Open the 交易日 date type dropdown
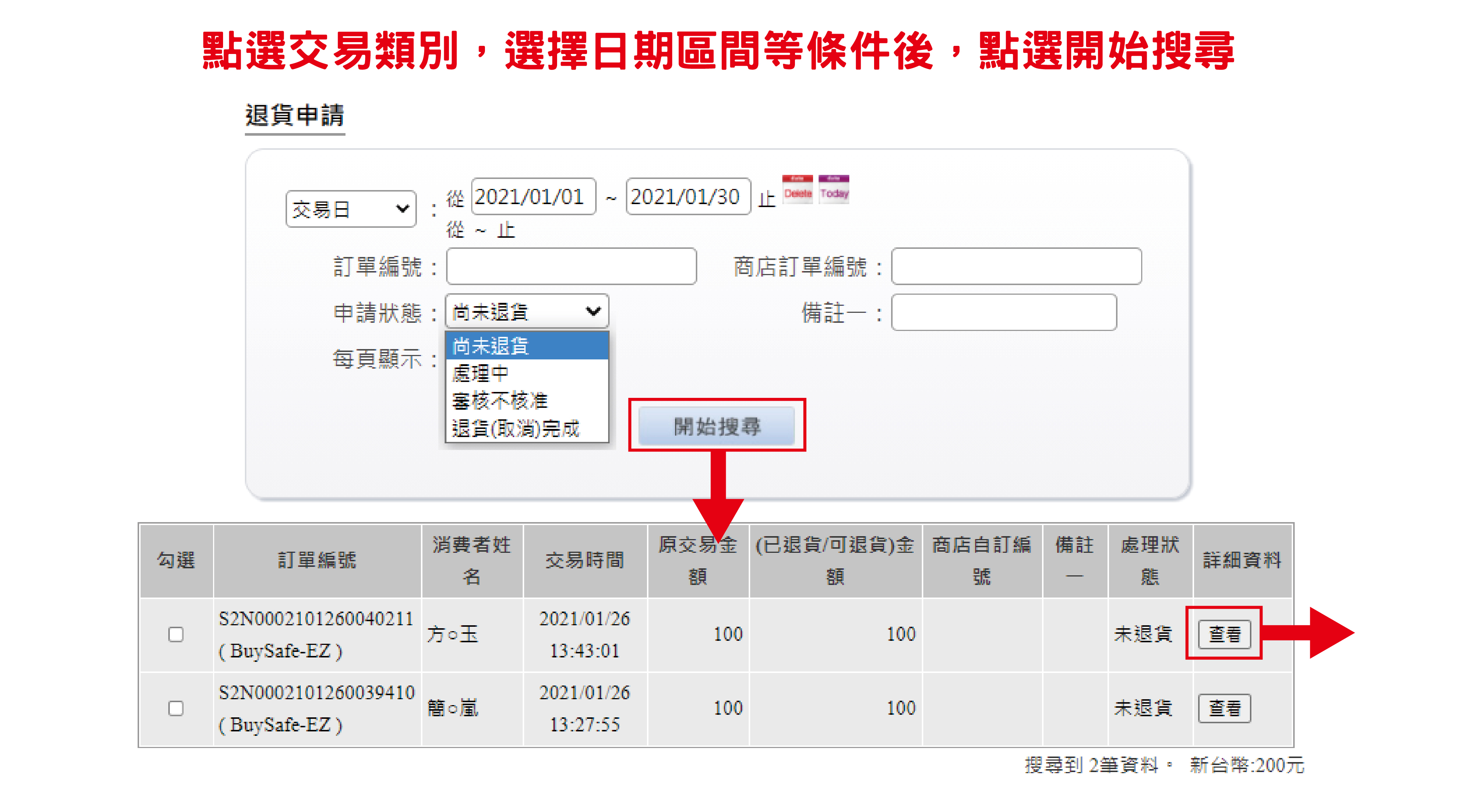The image size is (1480, 812). tap(350, 209)
